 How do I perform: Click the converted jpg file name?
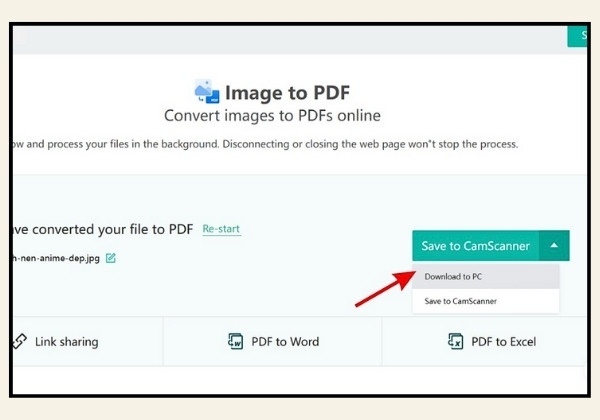[56, 258]
